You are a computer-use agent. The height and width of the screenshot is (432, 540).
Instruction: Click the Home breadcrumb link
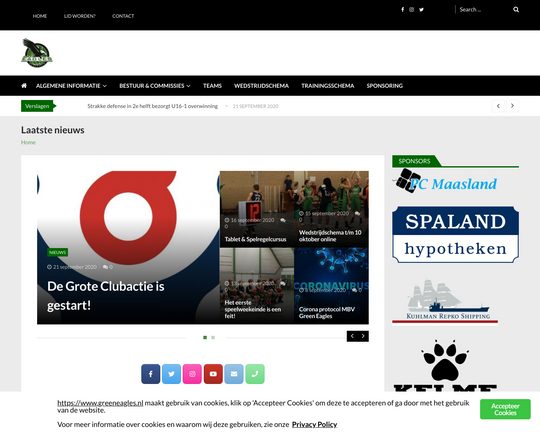(28, 142)
